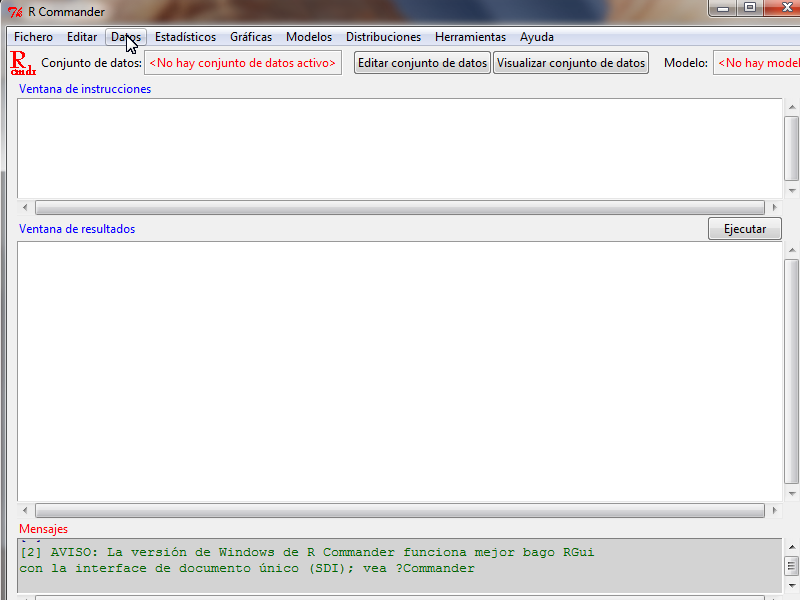Click the results window horizontal scrollbar thumb

tap(399, 510)
